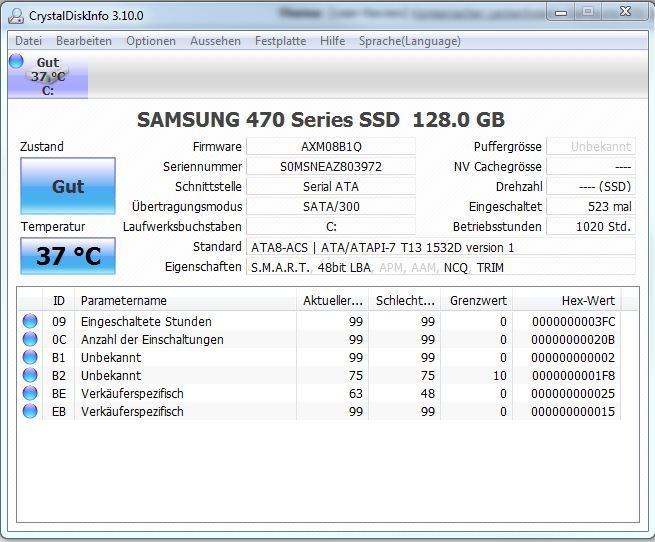This screenshot has height=542, width=655.
Task: Click the Parametername column header
Action: pos(185,300)
